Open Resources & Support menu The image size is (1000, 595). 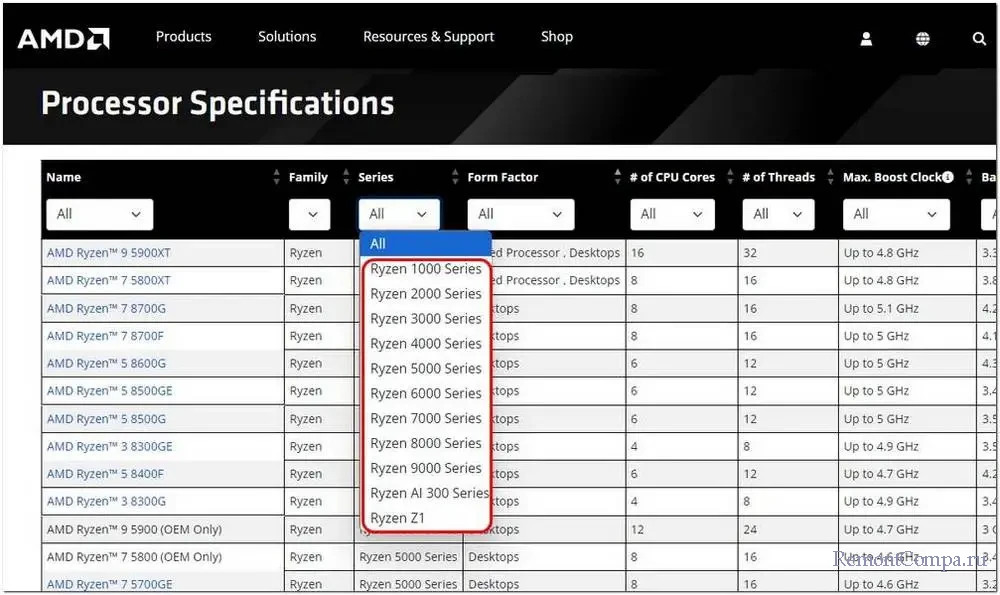[428, 37]
